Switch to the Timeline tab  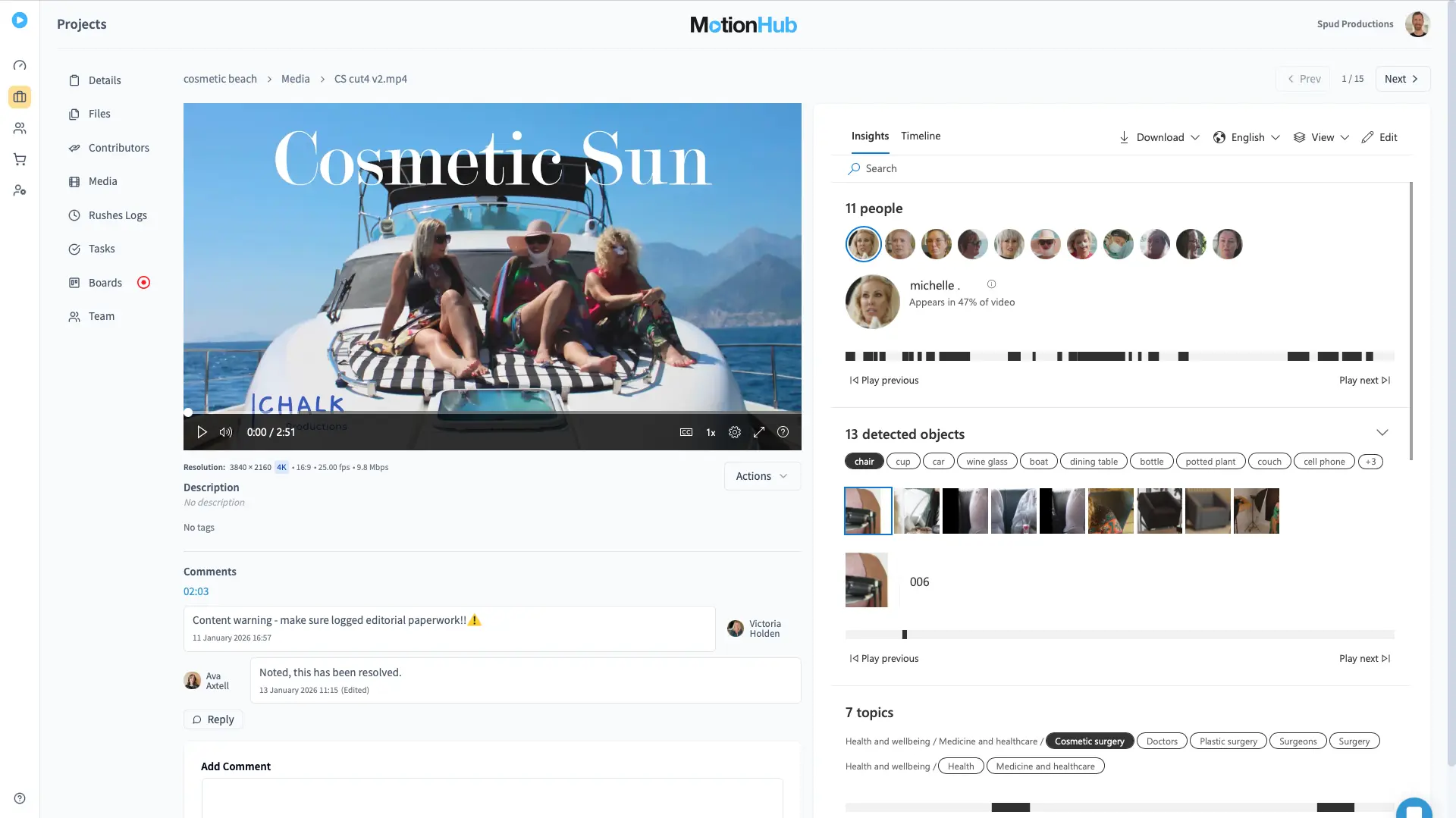coord(920,136)
